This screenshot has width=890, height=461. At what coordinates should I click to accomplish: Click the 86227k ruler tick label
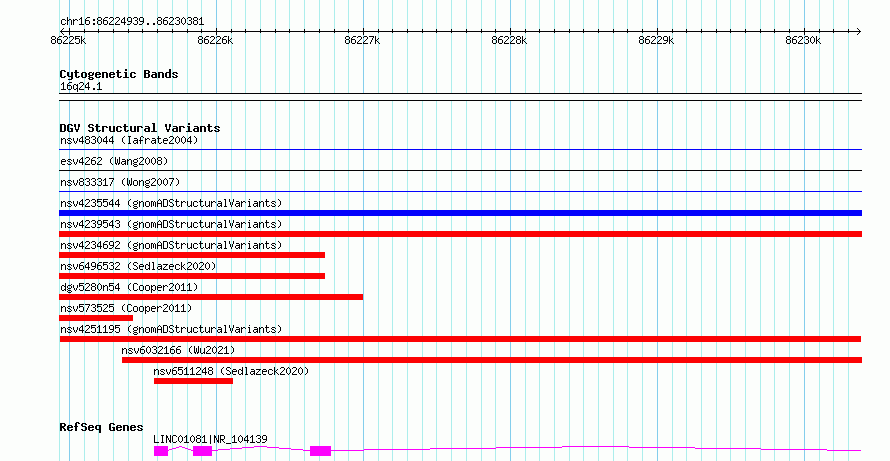tap(362, 40)
